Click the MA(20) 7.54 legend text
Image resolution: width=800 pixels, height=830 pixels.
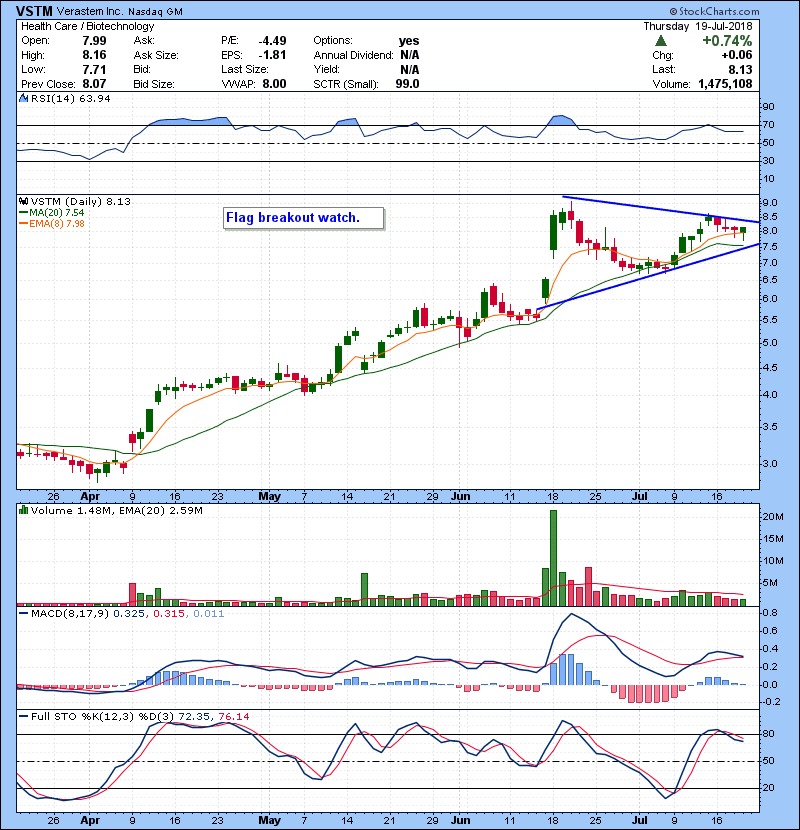(57, 213)
